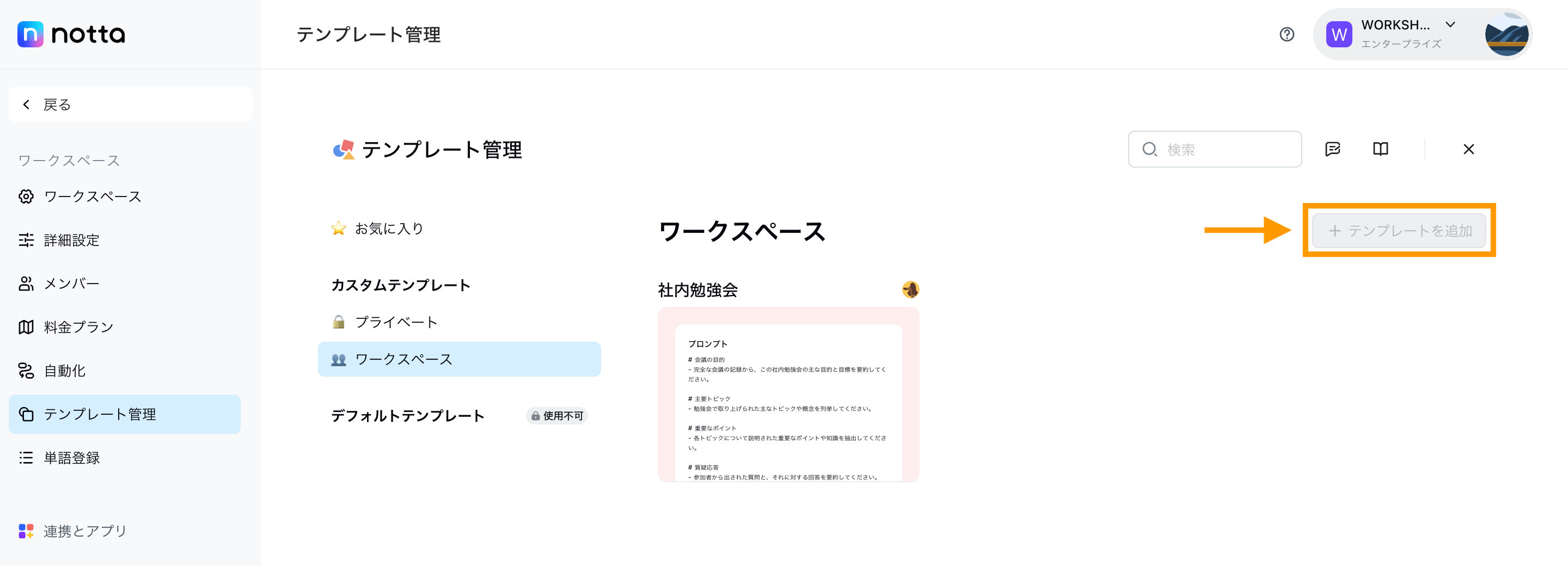This screenshot has height=566, width=1568.
Task: Click the feedback note icon
Action: (x=1333, y=149)
